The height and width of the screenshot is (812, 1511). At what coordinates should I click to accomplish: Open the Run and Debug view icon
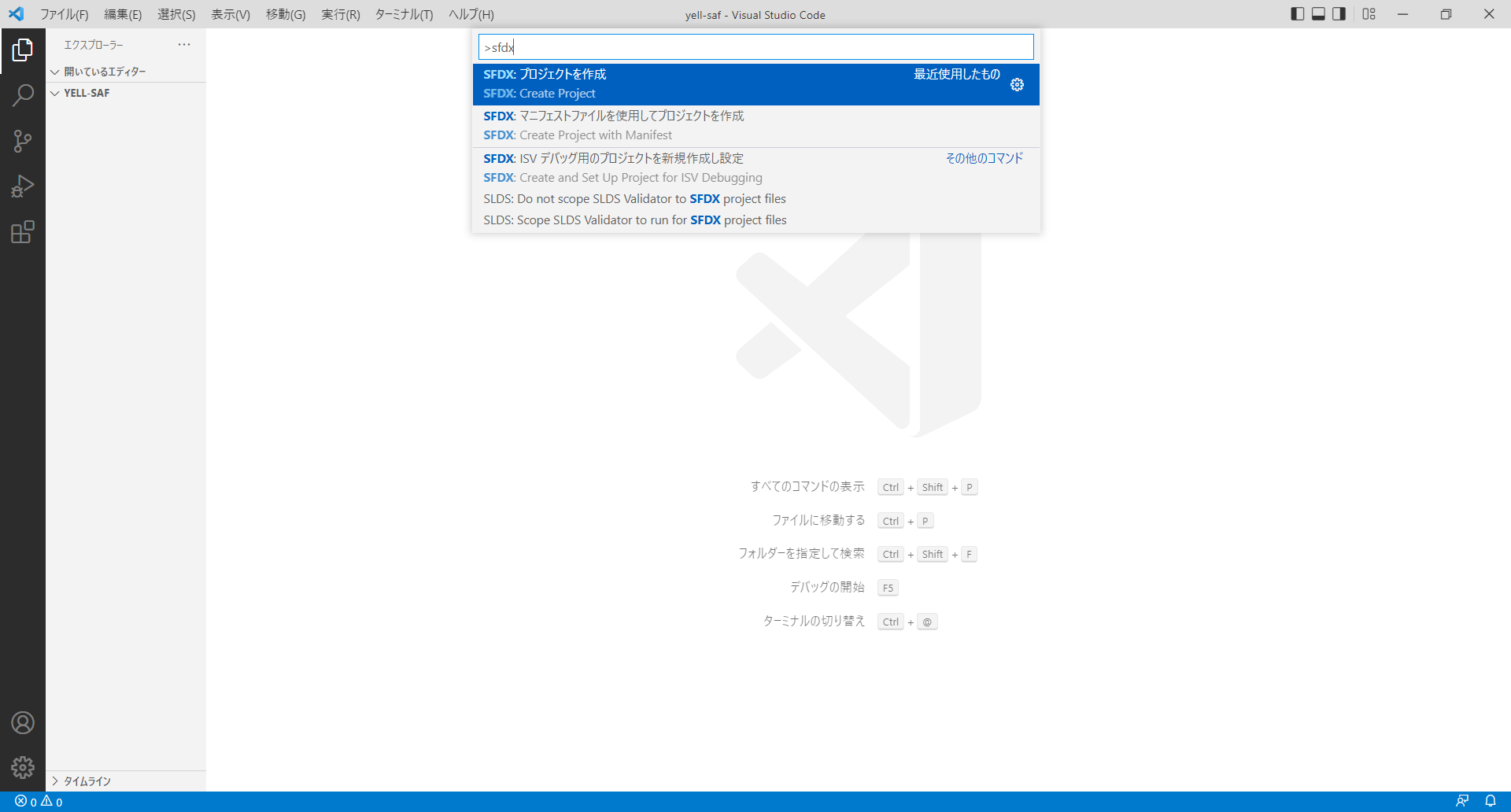point(23,186)
